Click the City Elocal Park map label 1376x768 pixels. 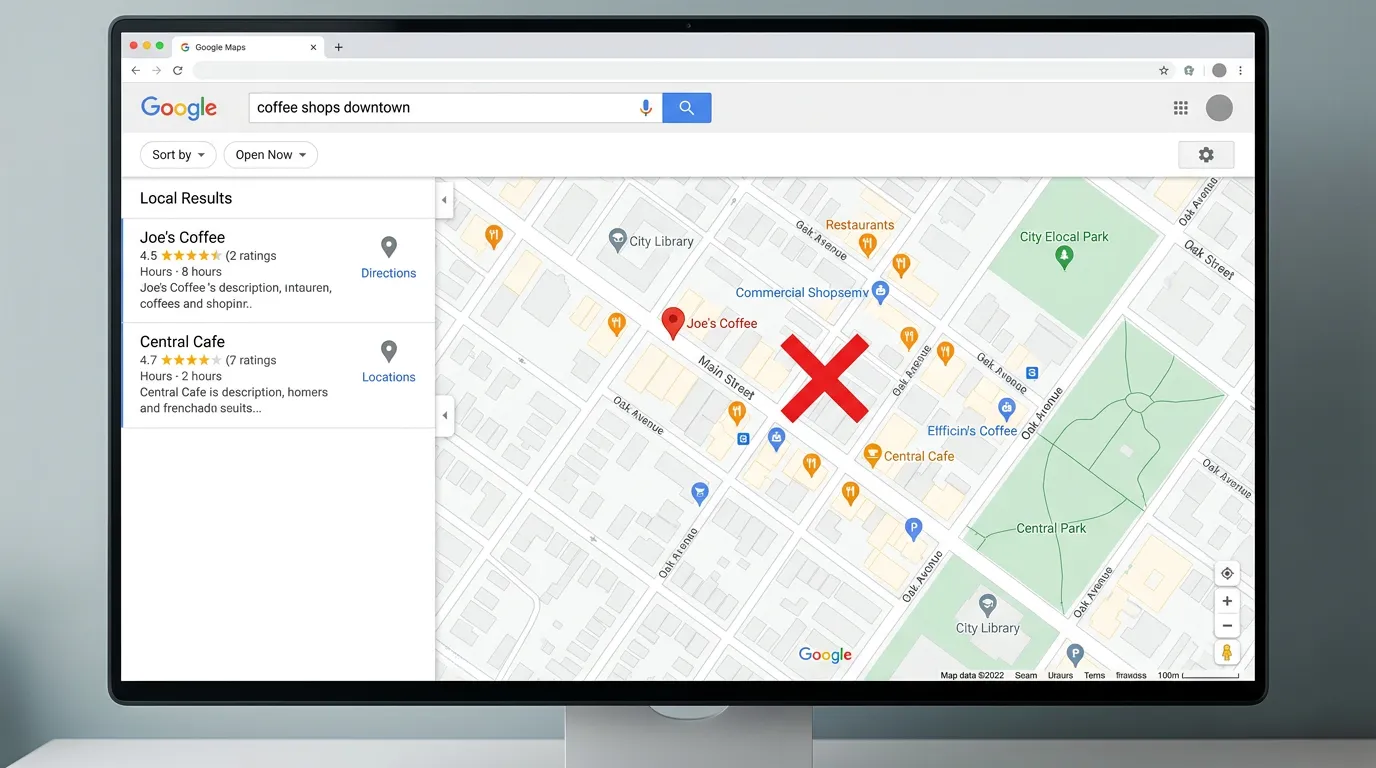[x=1064, y=237]
